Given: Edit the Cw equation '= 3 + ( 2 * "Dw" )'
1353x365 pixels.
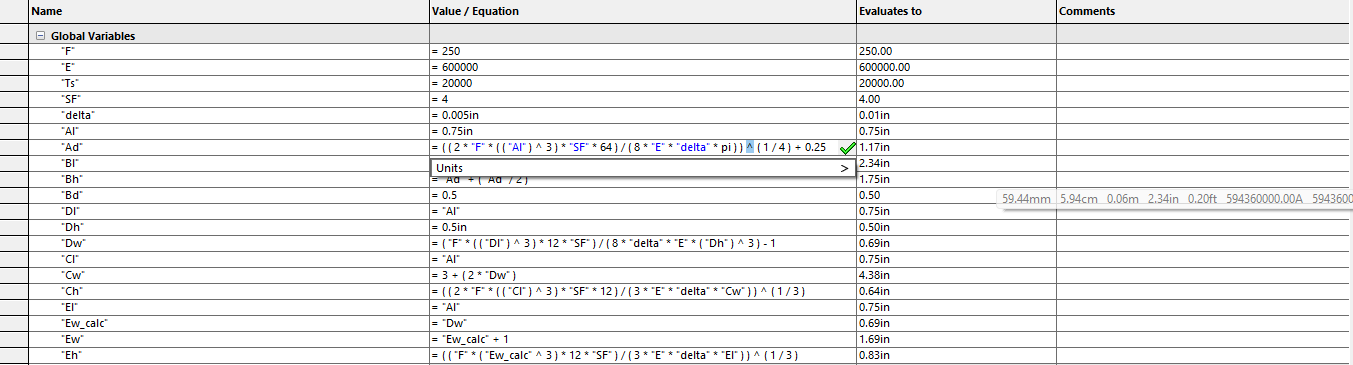Looking at the screenshot, I should coord(643,275).
